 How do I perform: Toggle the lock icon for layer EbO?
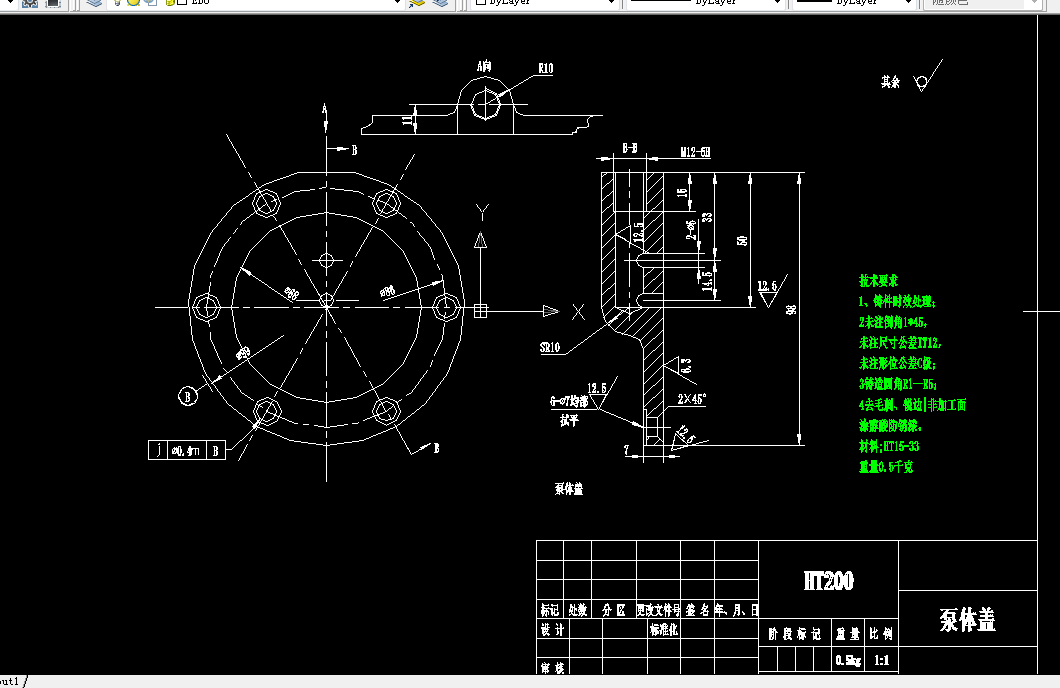coord(148,3)
